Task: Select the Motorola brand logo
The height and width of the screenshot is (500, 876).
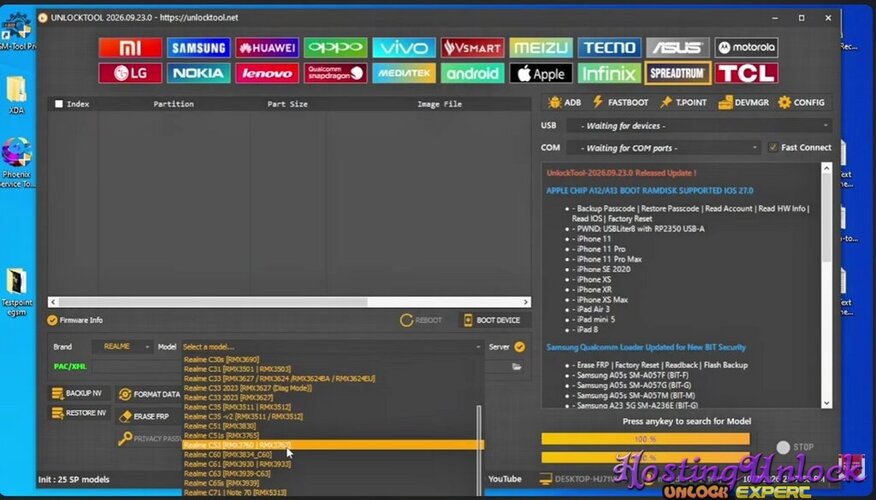Action: tap(746, 48)
